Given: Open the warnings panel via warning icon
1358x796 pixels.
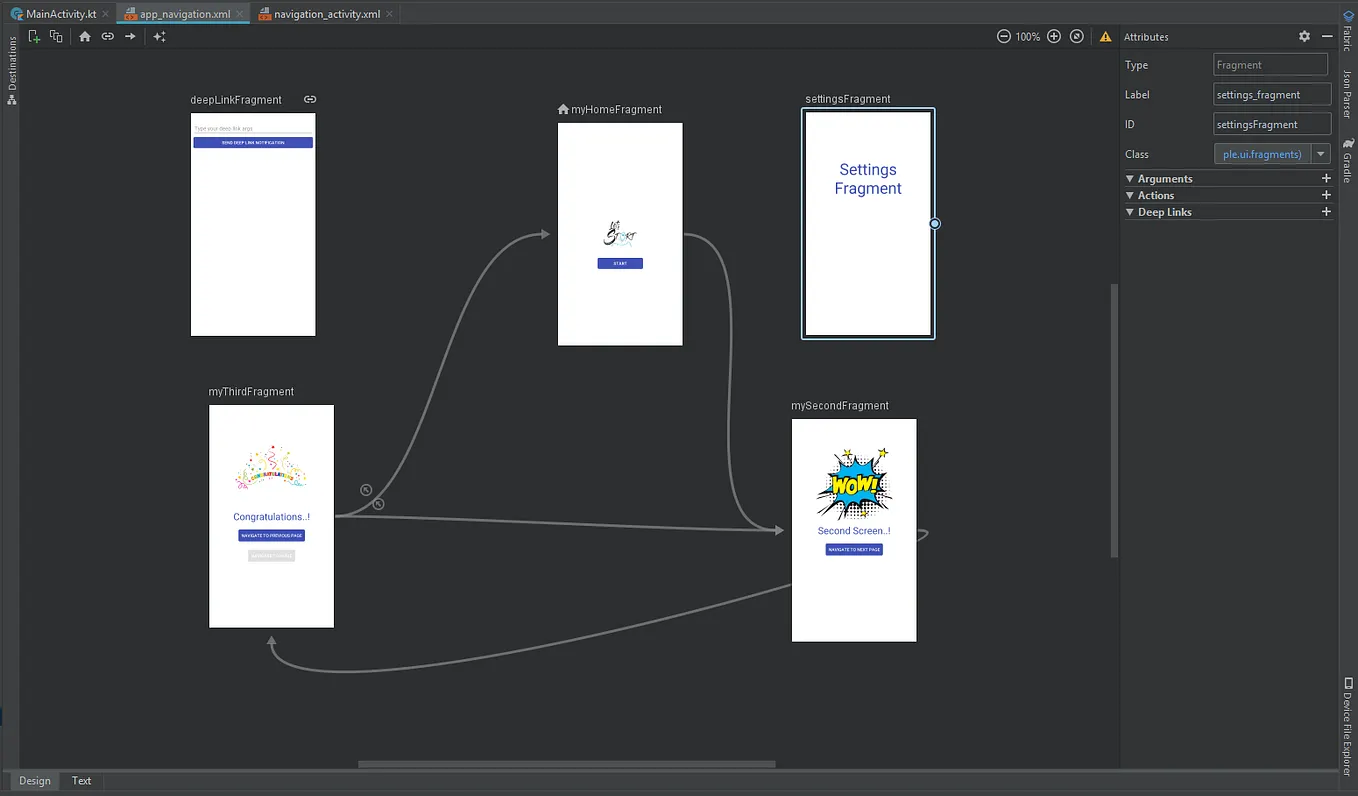Looking at the screenshot, I should click(1106, 36).
